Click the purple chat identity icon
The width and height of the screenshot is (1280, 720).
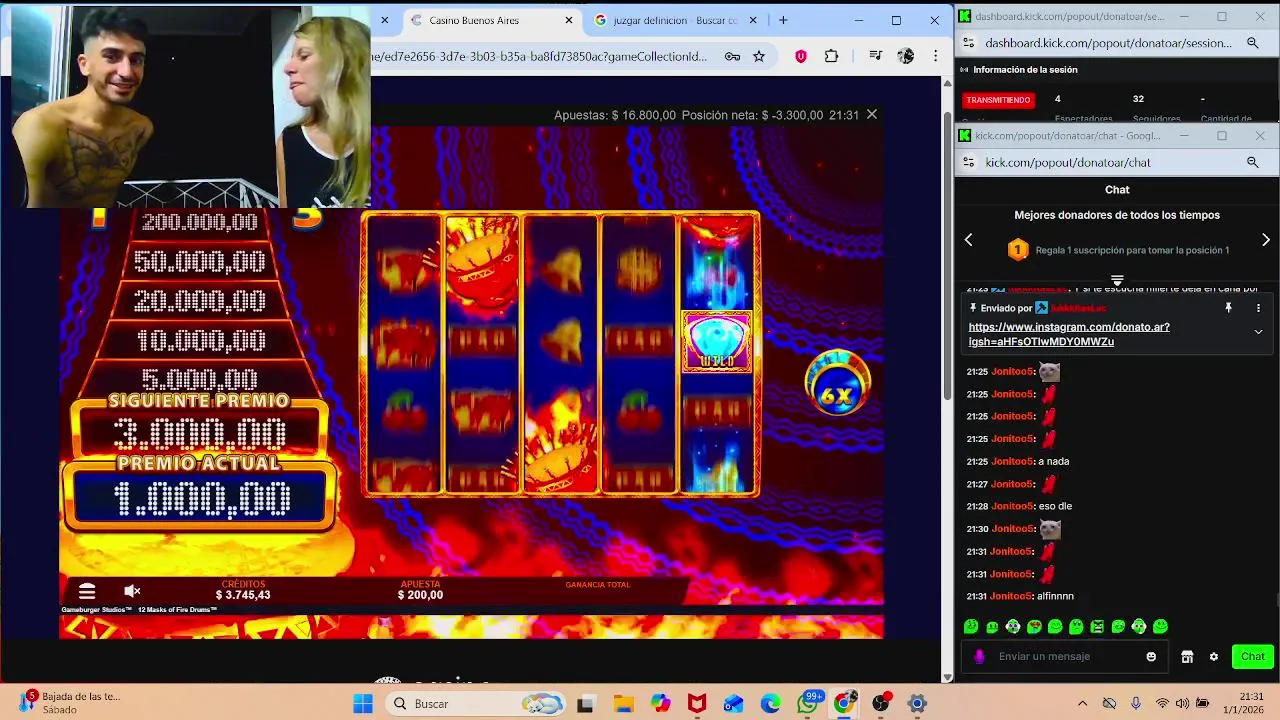click(x=979, y=657)
